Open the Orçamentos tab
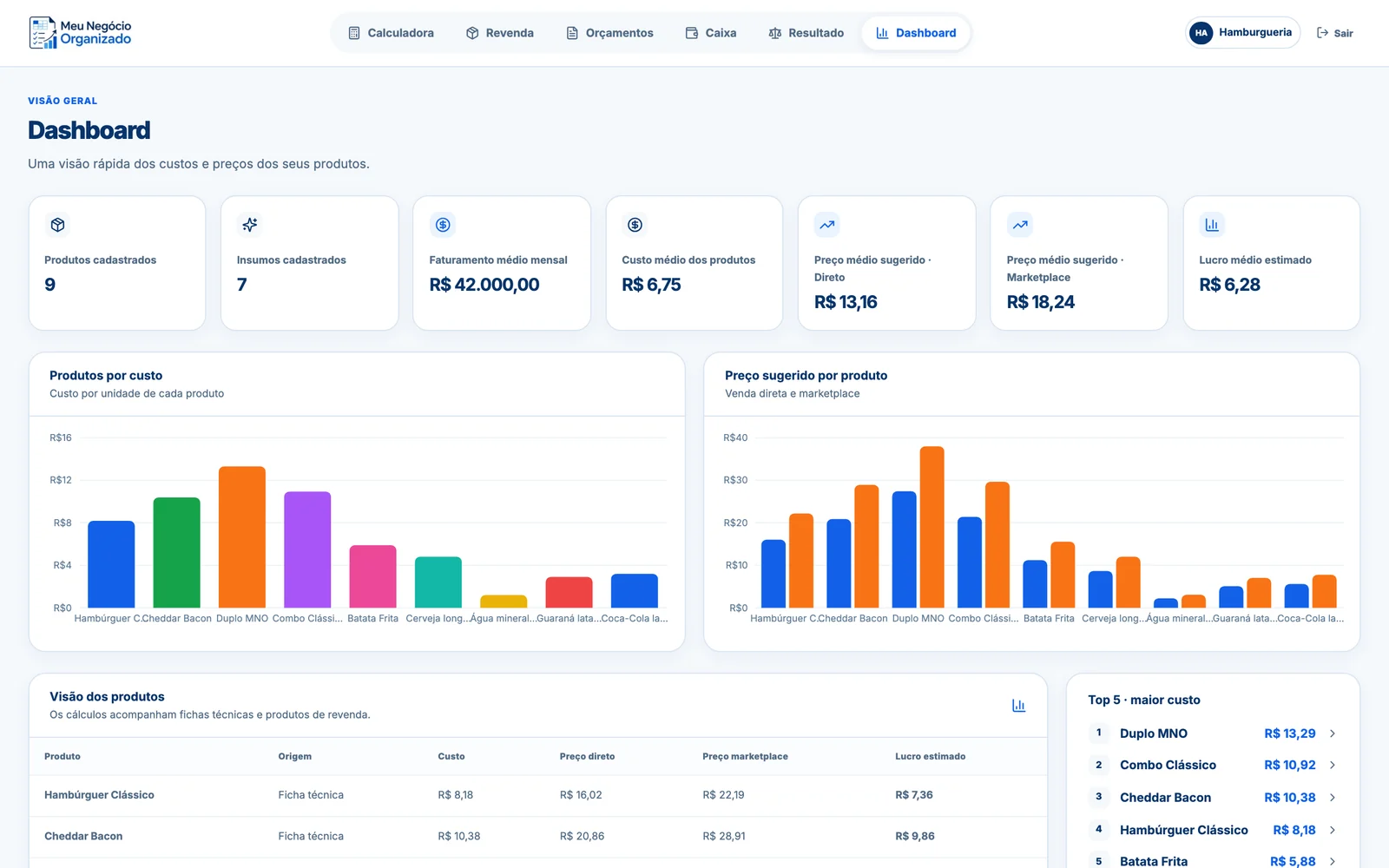 point(609,33)
